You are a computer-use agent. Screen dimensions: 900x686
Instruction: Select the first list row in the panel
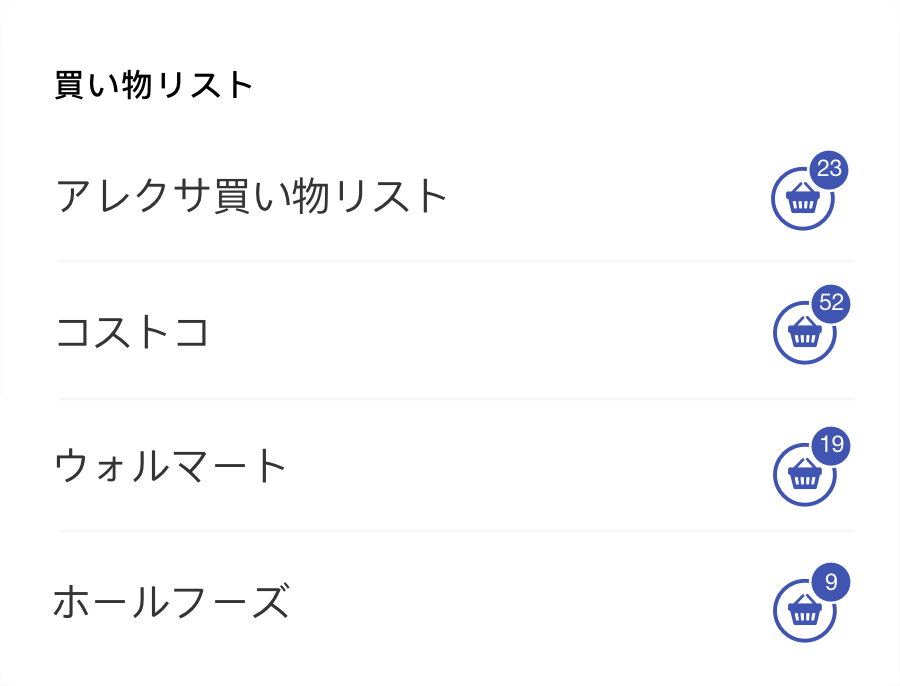click(450, 193)
